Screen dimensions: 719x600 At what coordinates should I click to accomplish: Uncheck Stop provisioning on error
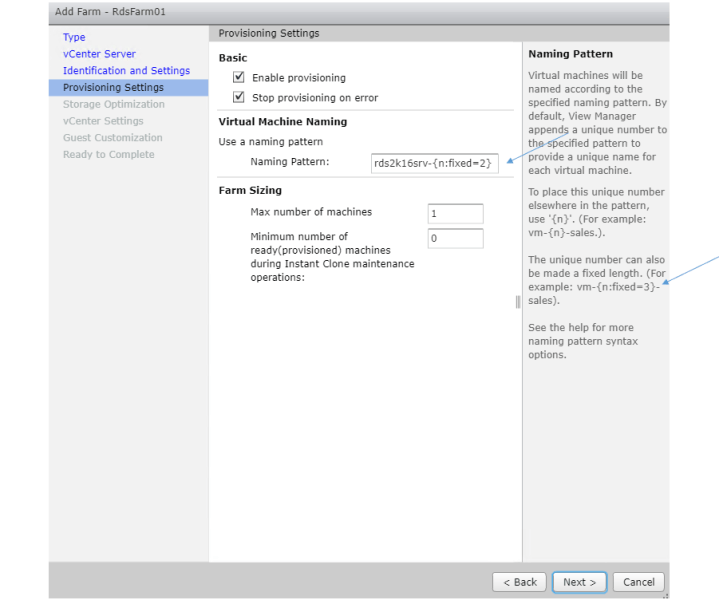238,98
